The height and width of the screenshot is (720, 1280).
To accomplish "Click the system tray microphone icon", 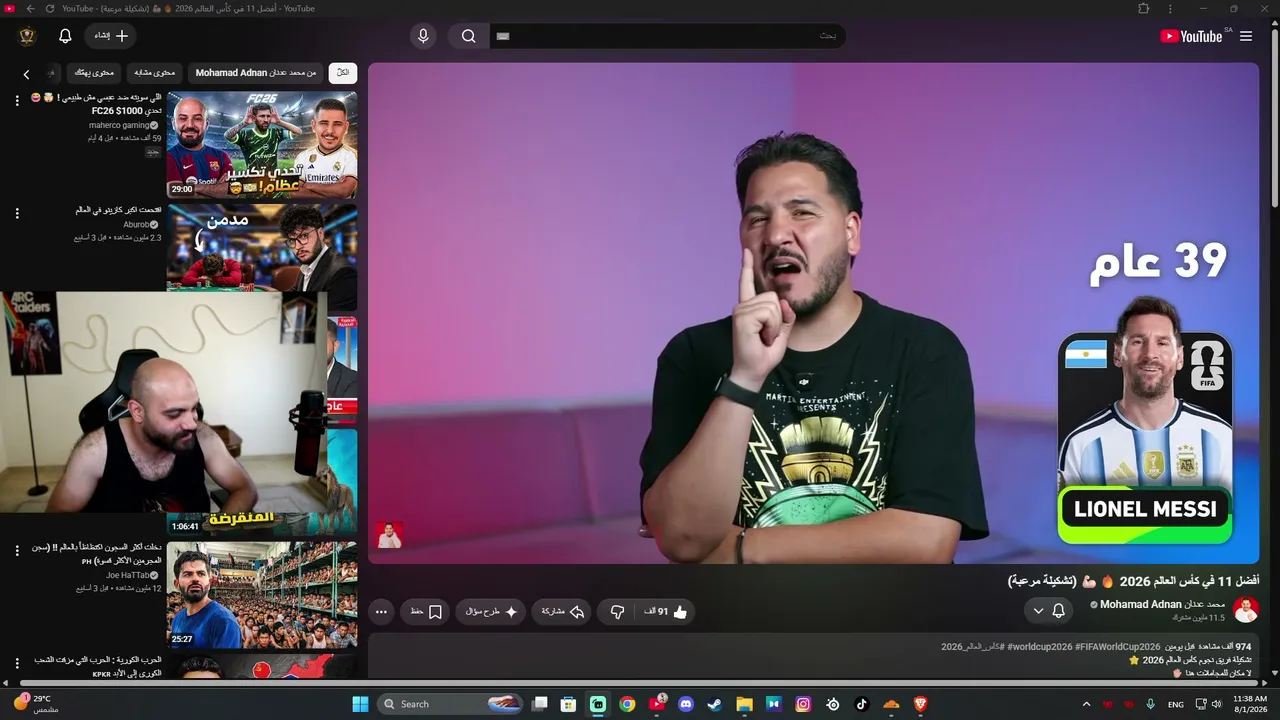I will (x=1151, y=704).
